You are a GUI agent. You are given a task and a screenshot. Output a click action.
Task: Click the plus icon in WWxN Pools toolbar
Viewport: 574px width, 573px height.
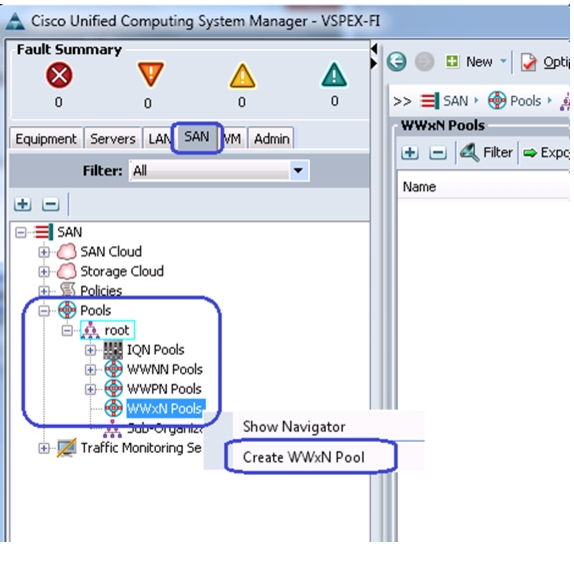[x=410, y=152]
